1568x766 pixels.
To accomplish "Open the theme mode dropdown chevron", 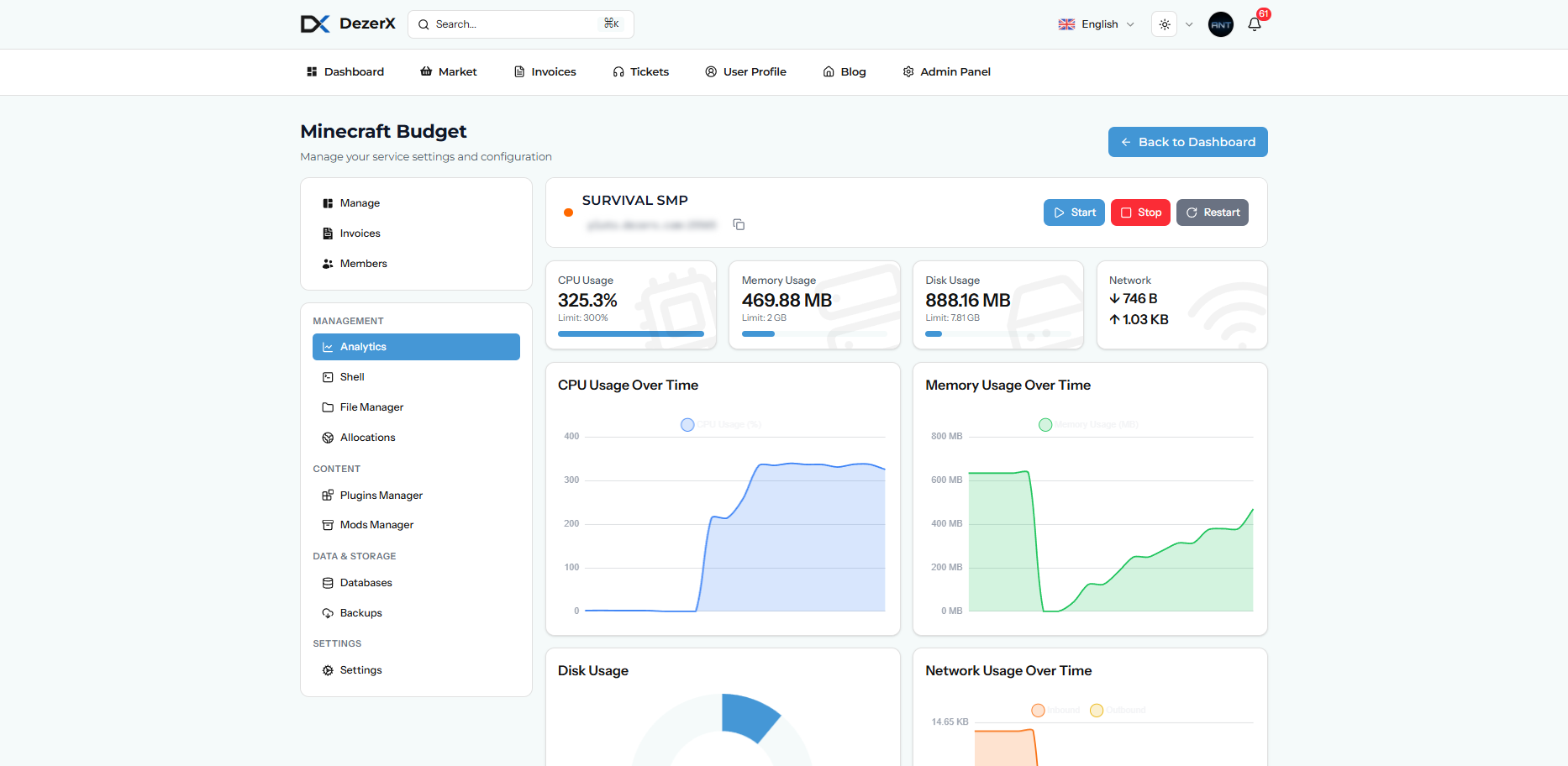I will pos(1189,24).
